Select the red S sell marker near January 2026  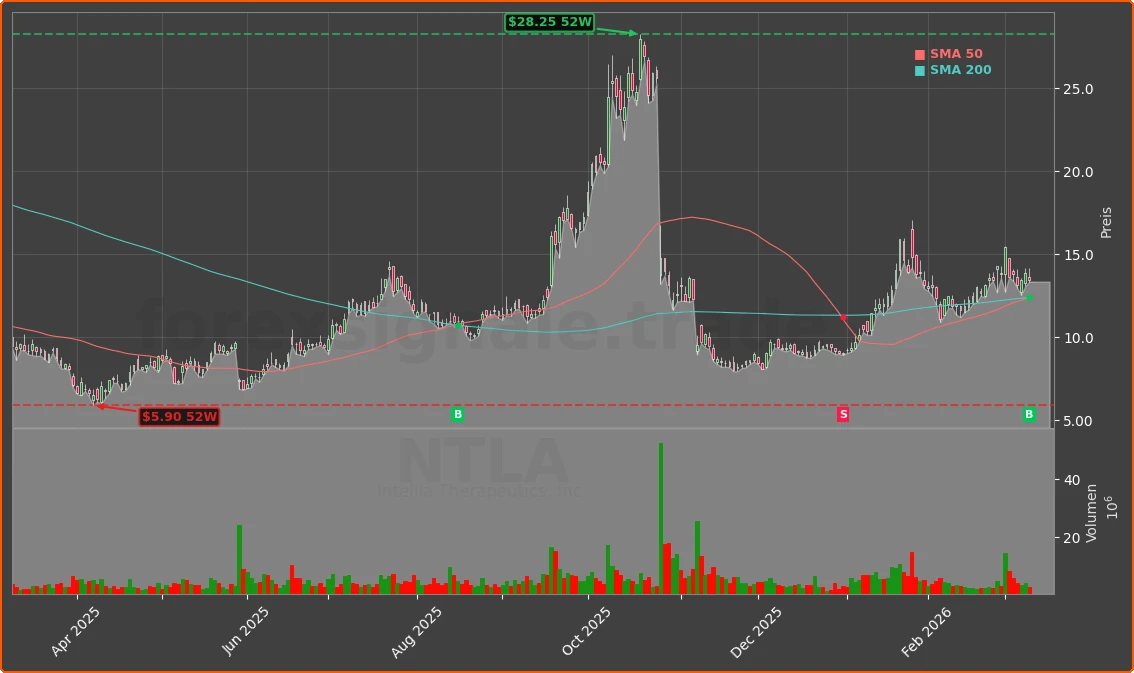[x=843, y=412]
